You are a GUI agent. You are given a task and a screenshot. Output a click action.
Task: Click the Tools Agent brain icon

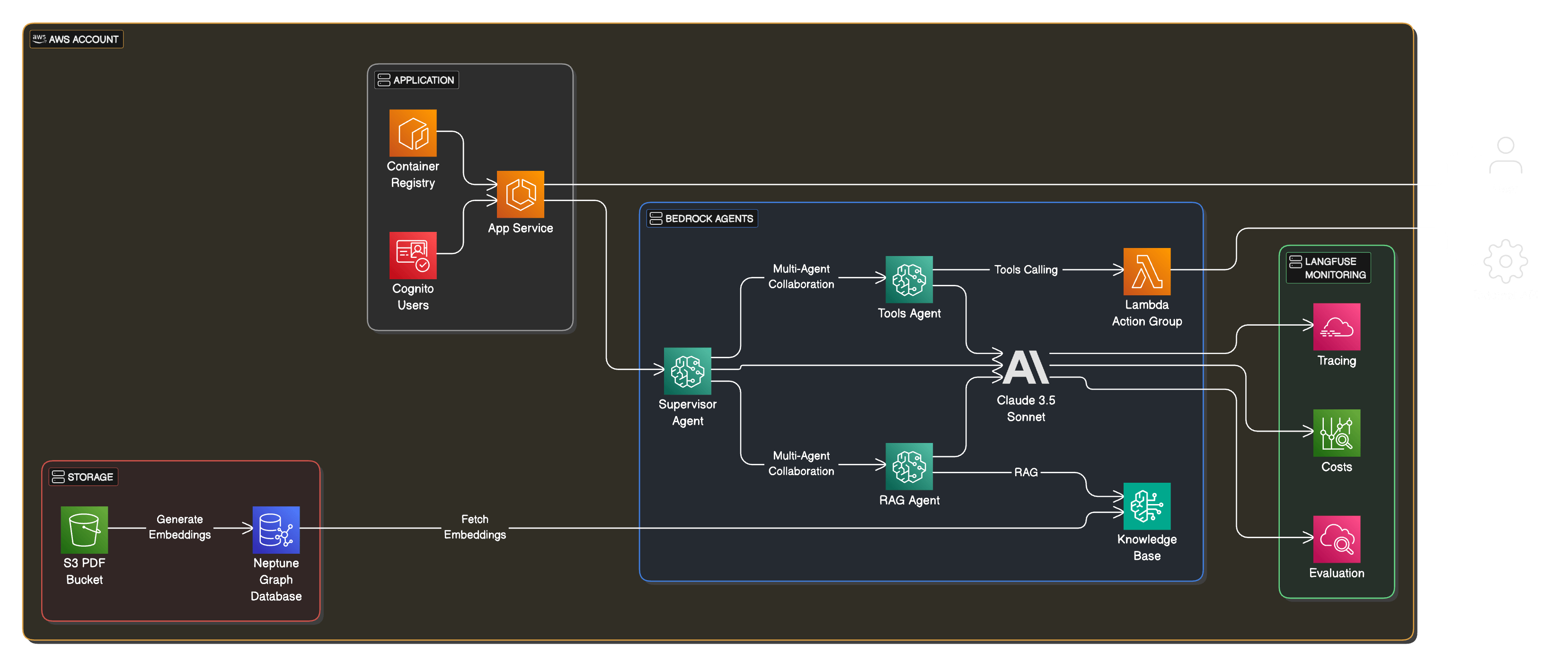click(x=909, y=279)
